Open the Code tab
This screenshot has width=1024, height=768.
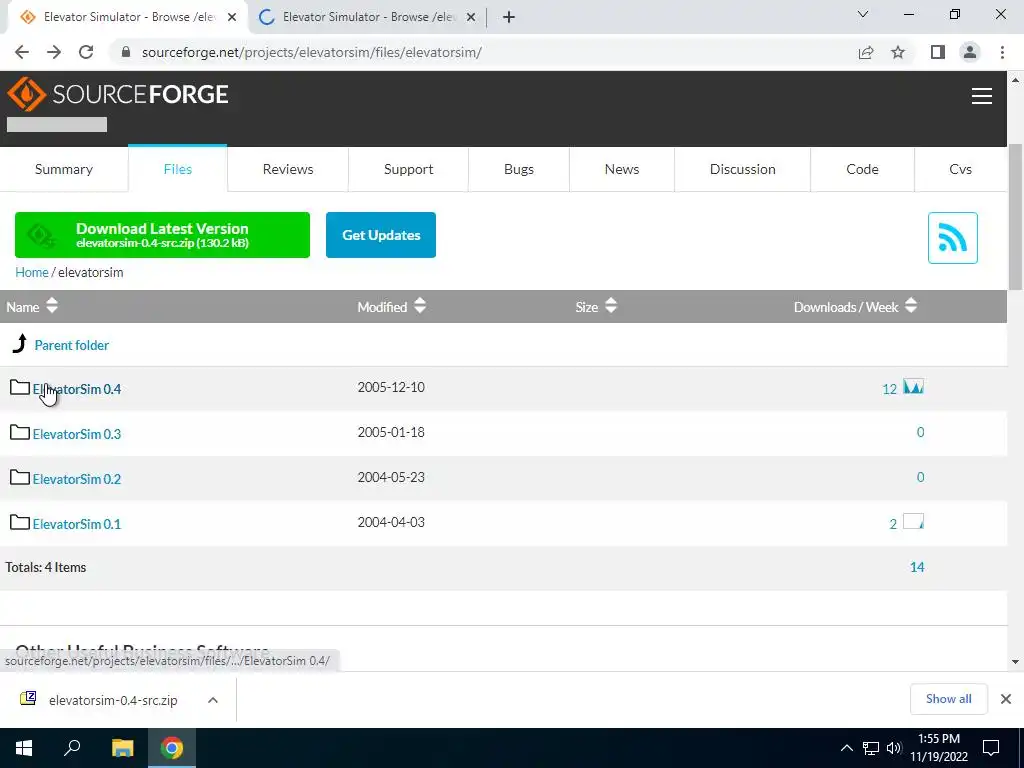862,169
